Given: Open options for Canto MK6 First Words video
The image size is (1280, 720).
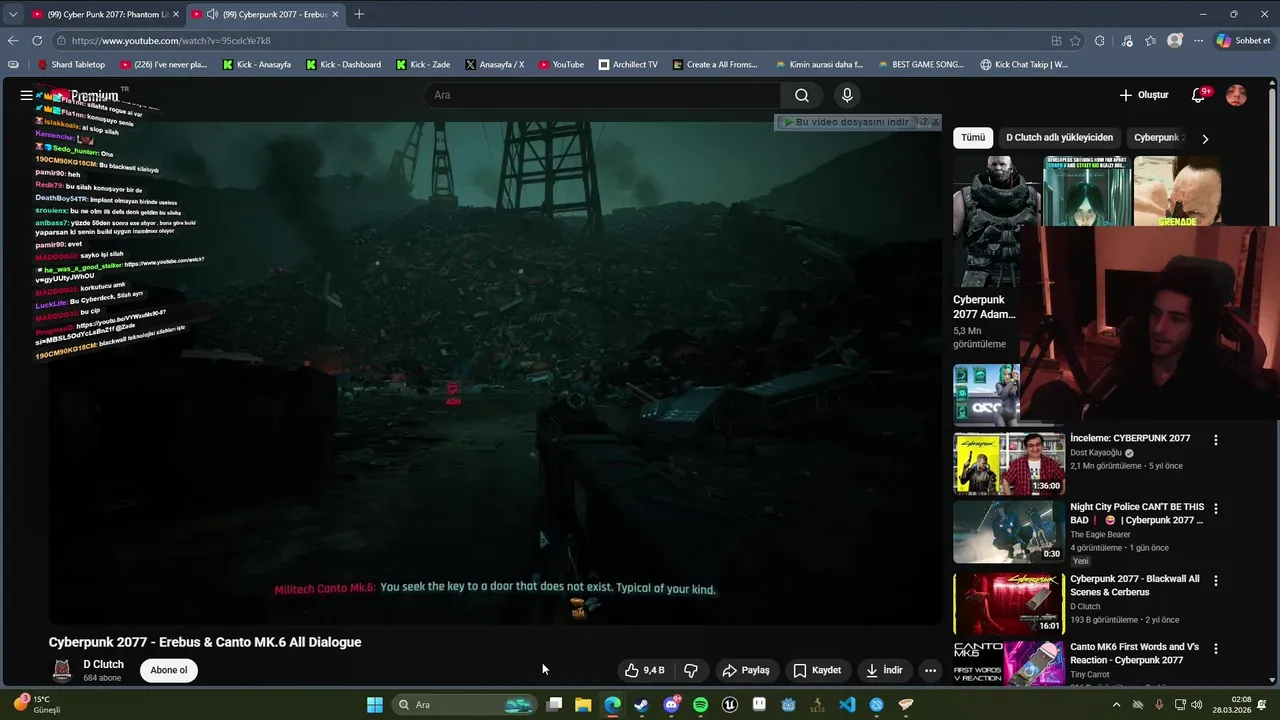Looking at the screenshot, I should pyautogui.click(x=1216, y=648).
